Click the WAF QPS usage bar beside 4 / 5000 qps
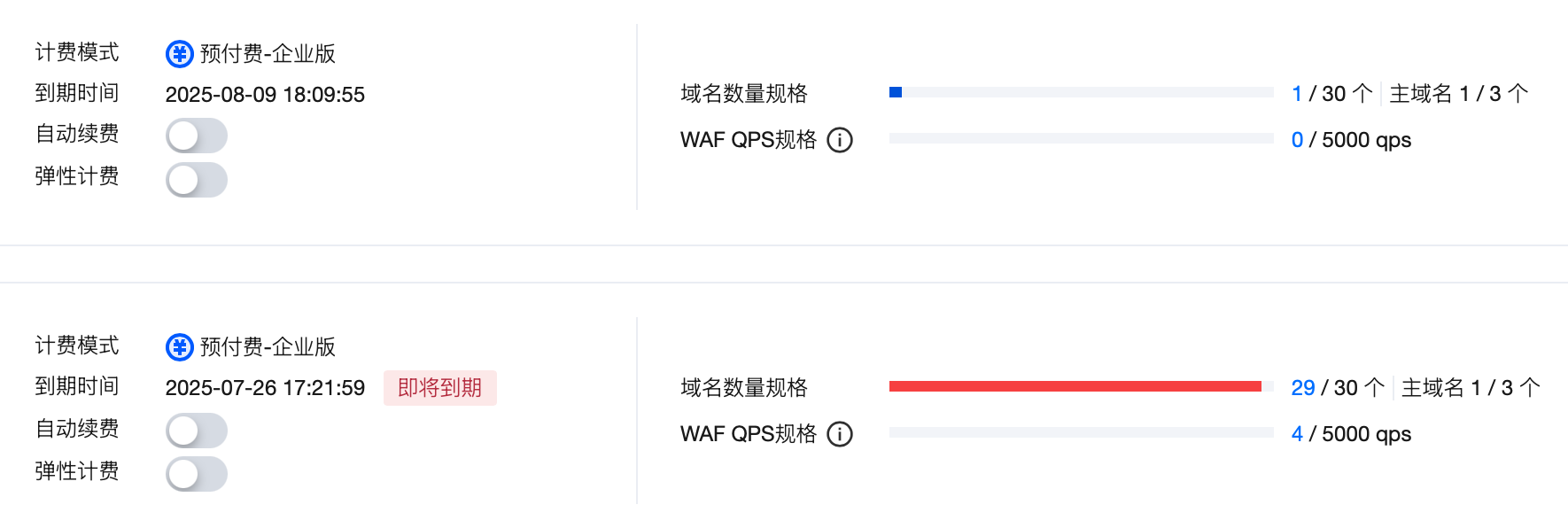The width and height of the screenshot is (1568, 528). click(1081, 432)
